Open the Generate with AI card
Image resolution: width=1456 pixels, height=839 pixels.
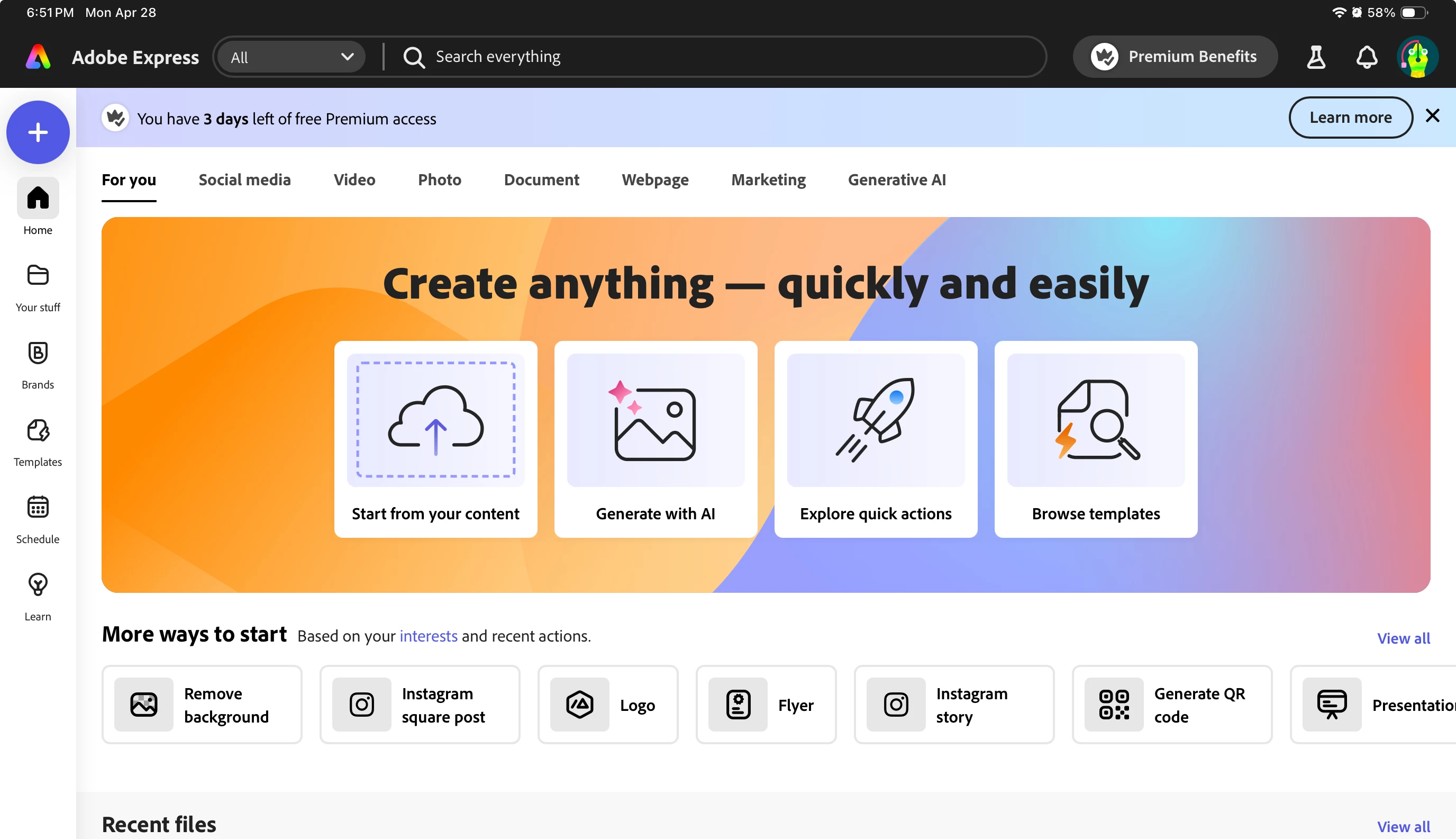[655, 439]
